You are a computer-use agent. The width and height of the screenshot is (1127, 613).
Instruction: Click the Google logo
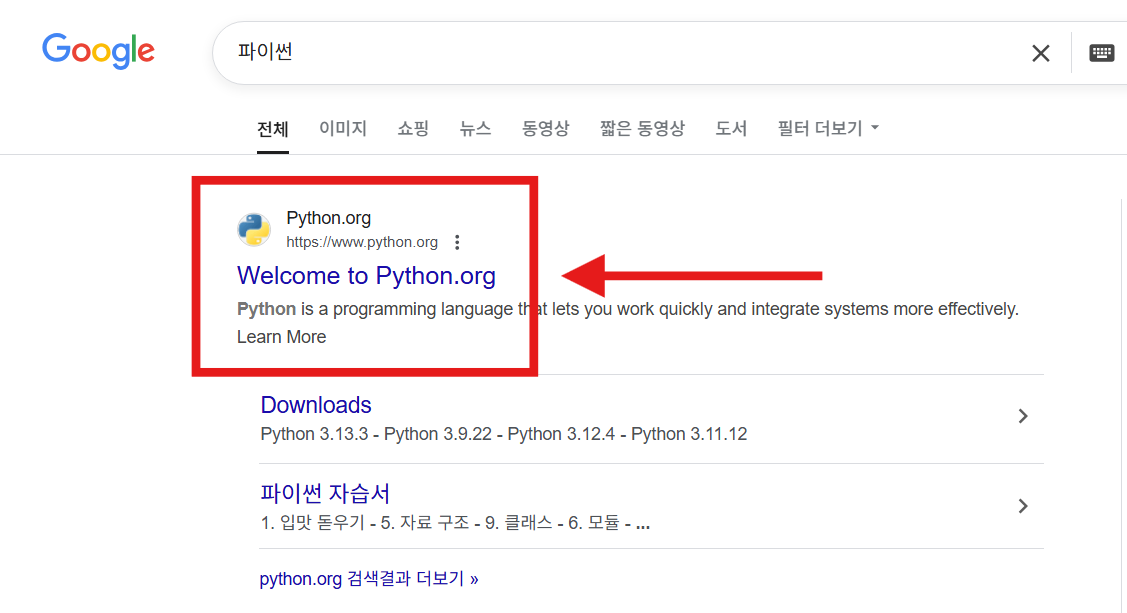click(98, 50)
